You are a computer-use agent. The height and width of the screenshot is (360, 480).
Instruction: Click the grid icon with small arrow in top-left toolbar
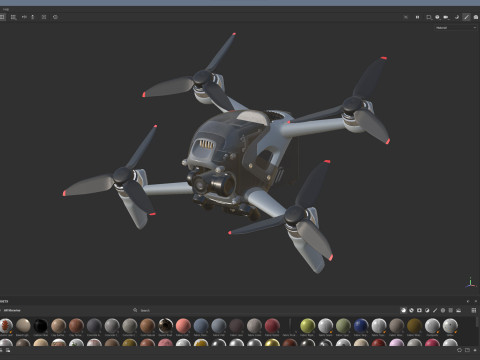13,17
